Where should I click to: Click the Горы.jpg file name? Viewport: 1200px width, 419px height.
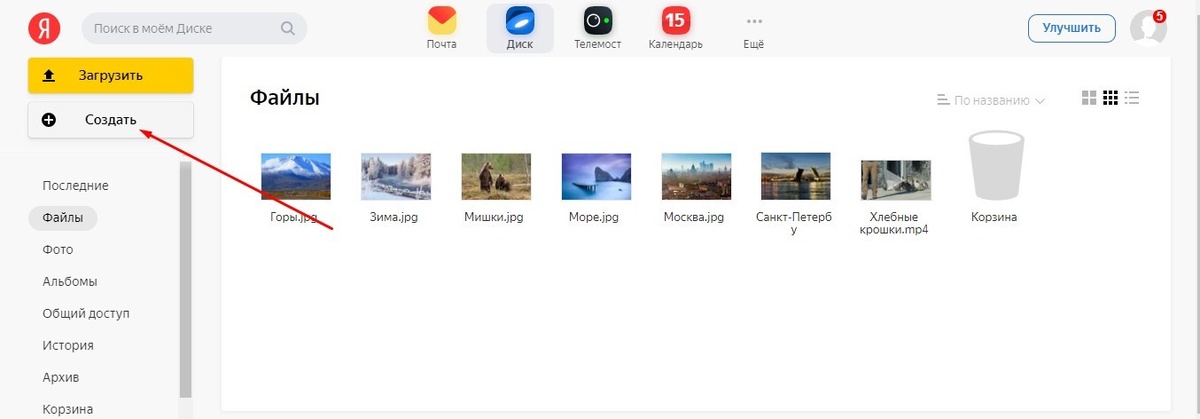(x=295, y=216)
